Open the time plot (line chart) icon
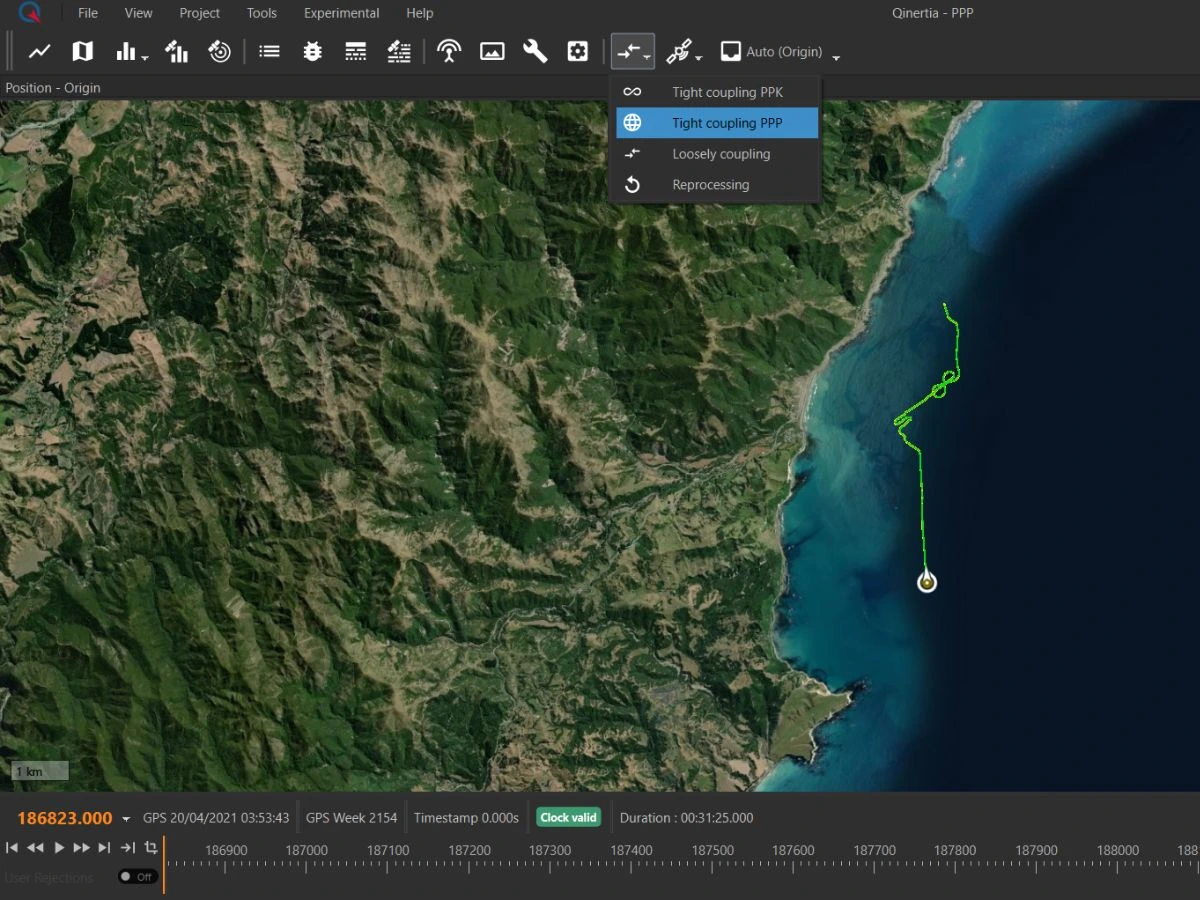The image size is (1200, 900). tap(40, 51)
